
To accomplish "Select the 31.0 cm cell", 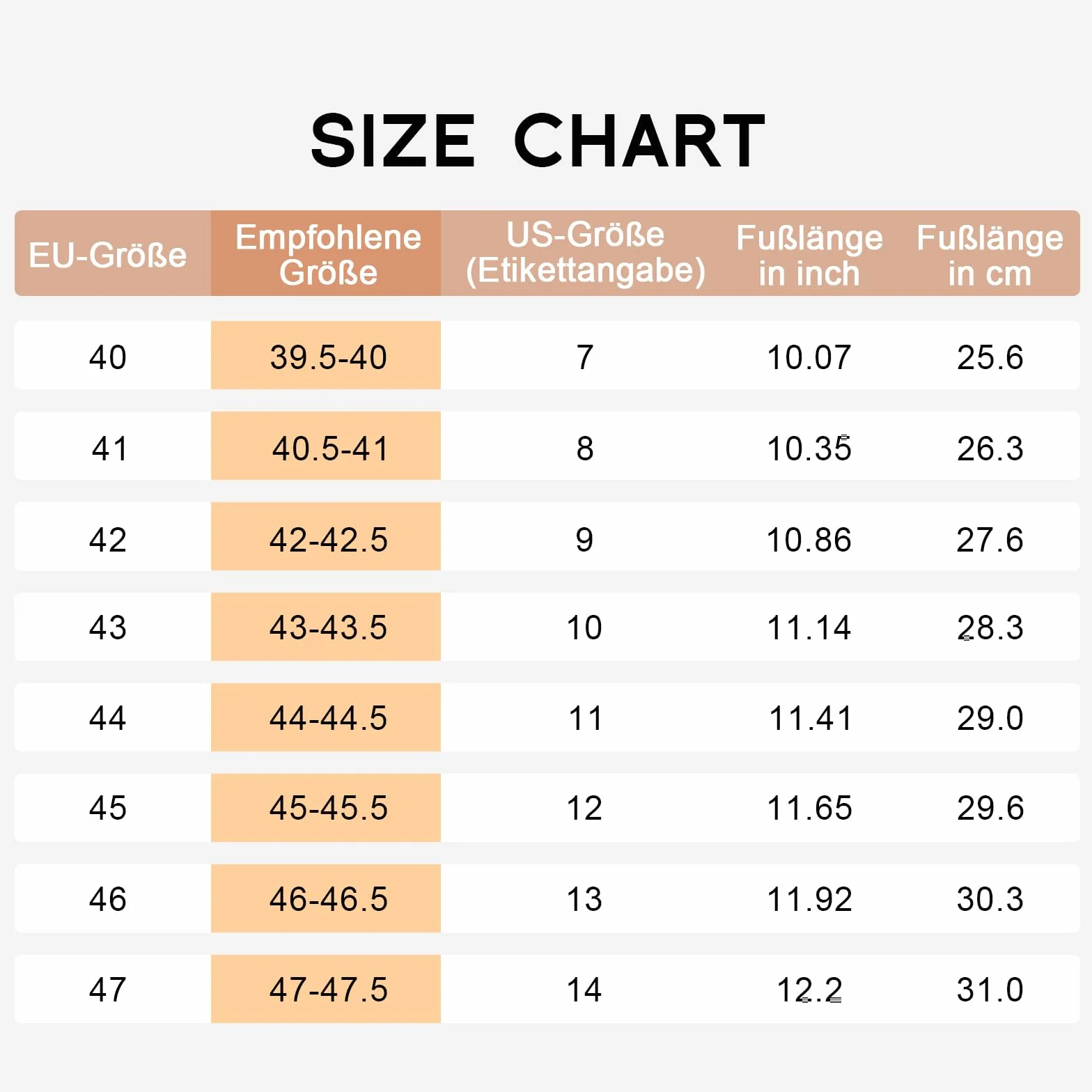I will click(990, 989).
